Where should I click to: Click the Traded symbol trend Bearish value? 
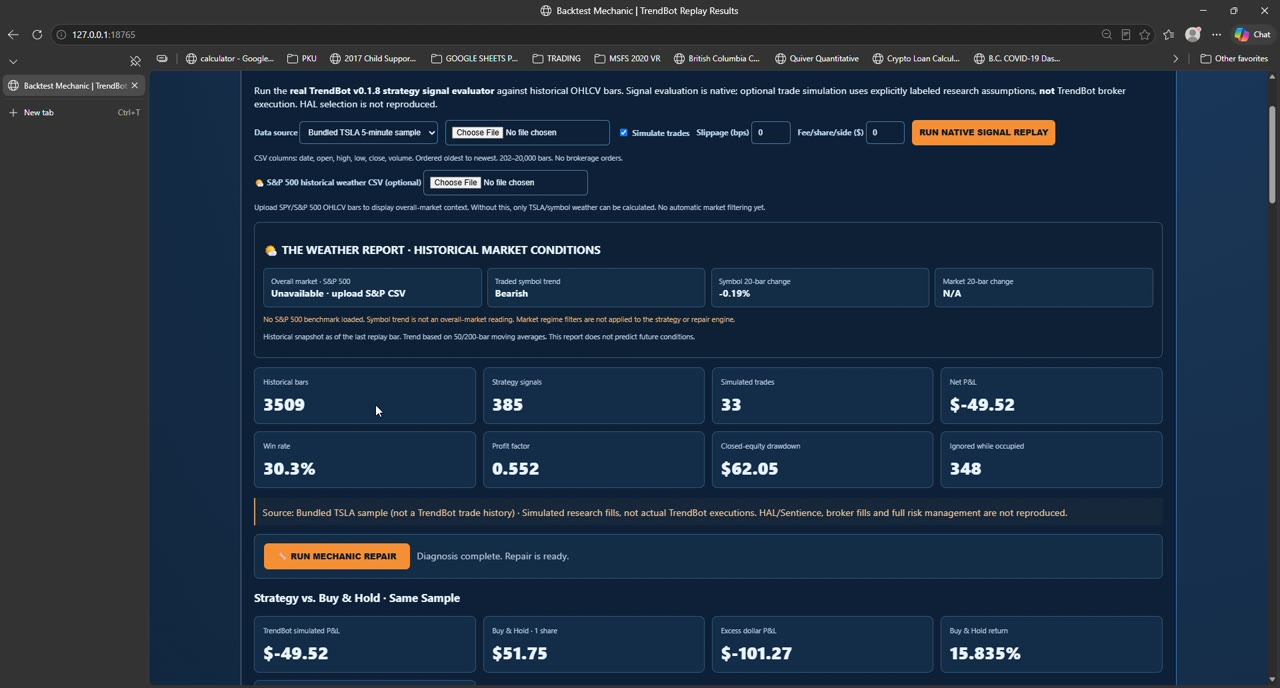coord(511,293)
